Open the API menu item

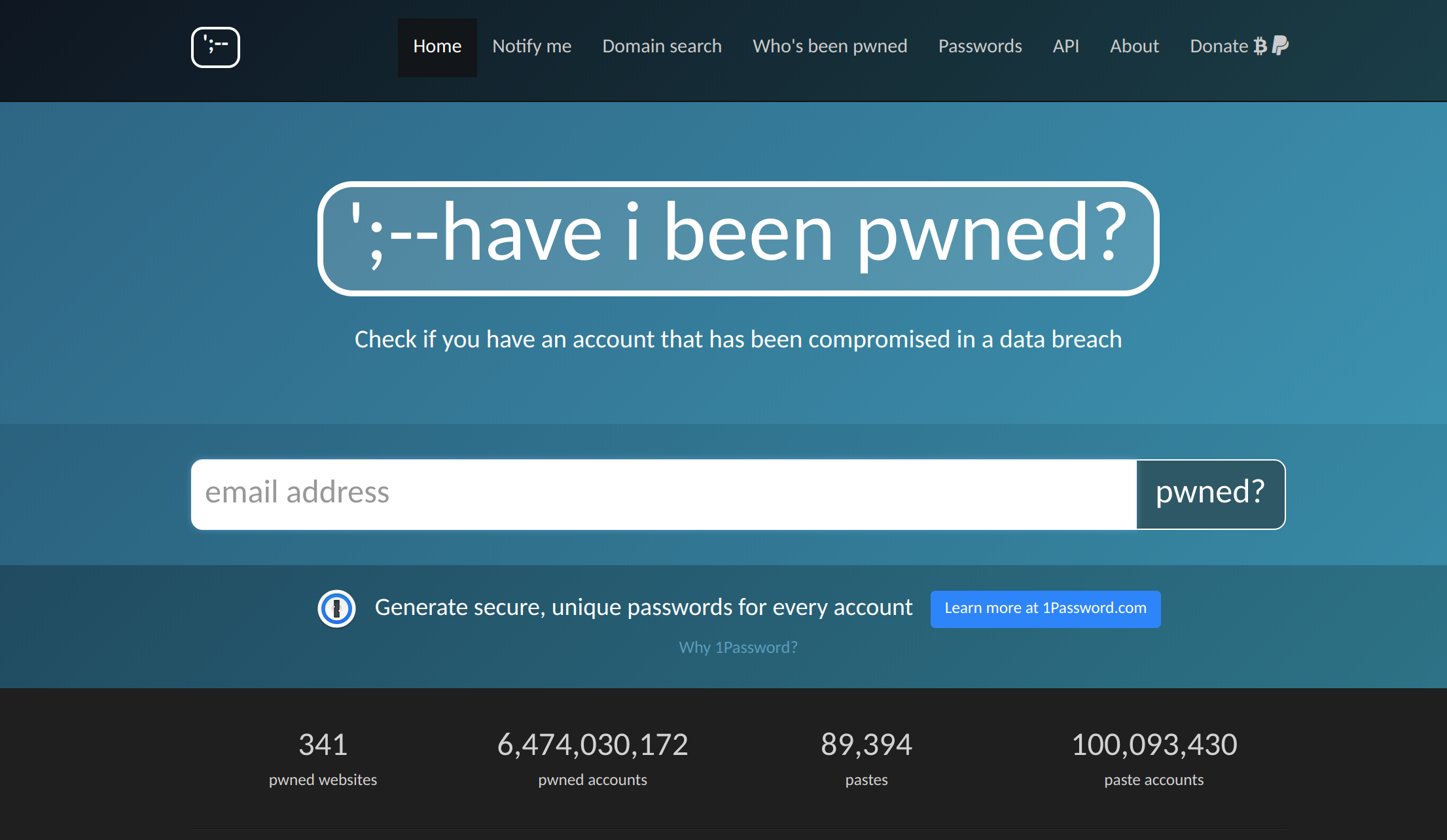pyautogui.click(x=1065, y=46)
